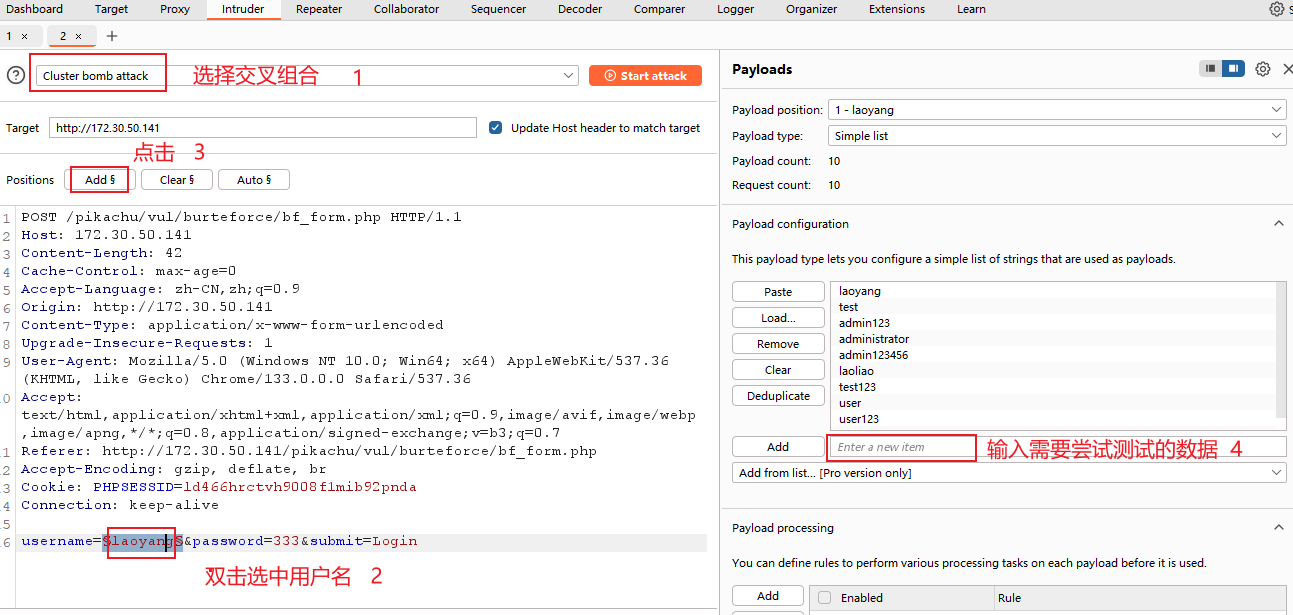This screenshot has height=615, width=1293.
Task: Click Add § position button
Action: 100,180
